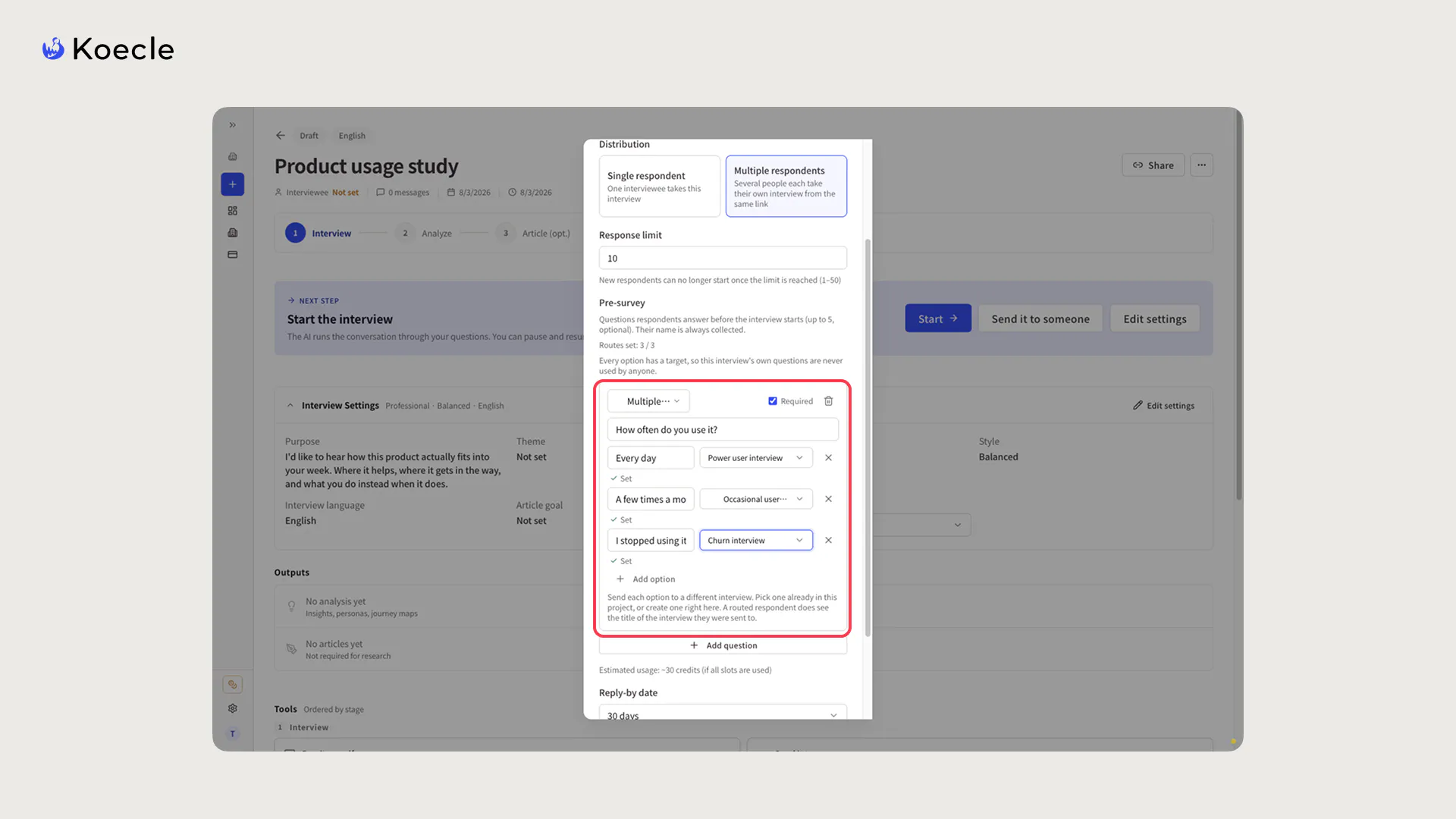Viewport: 1456px width, 819px height.
Task: Click the English language tag
Action: [352, 136]
